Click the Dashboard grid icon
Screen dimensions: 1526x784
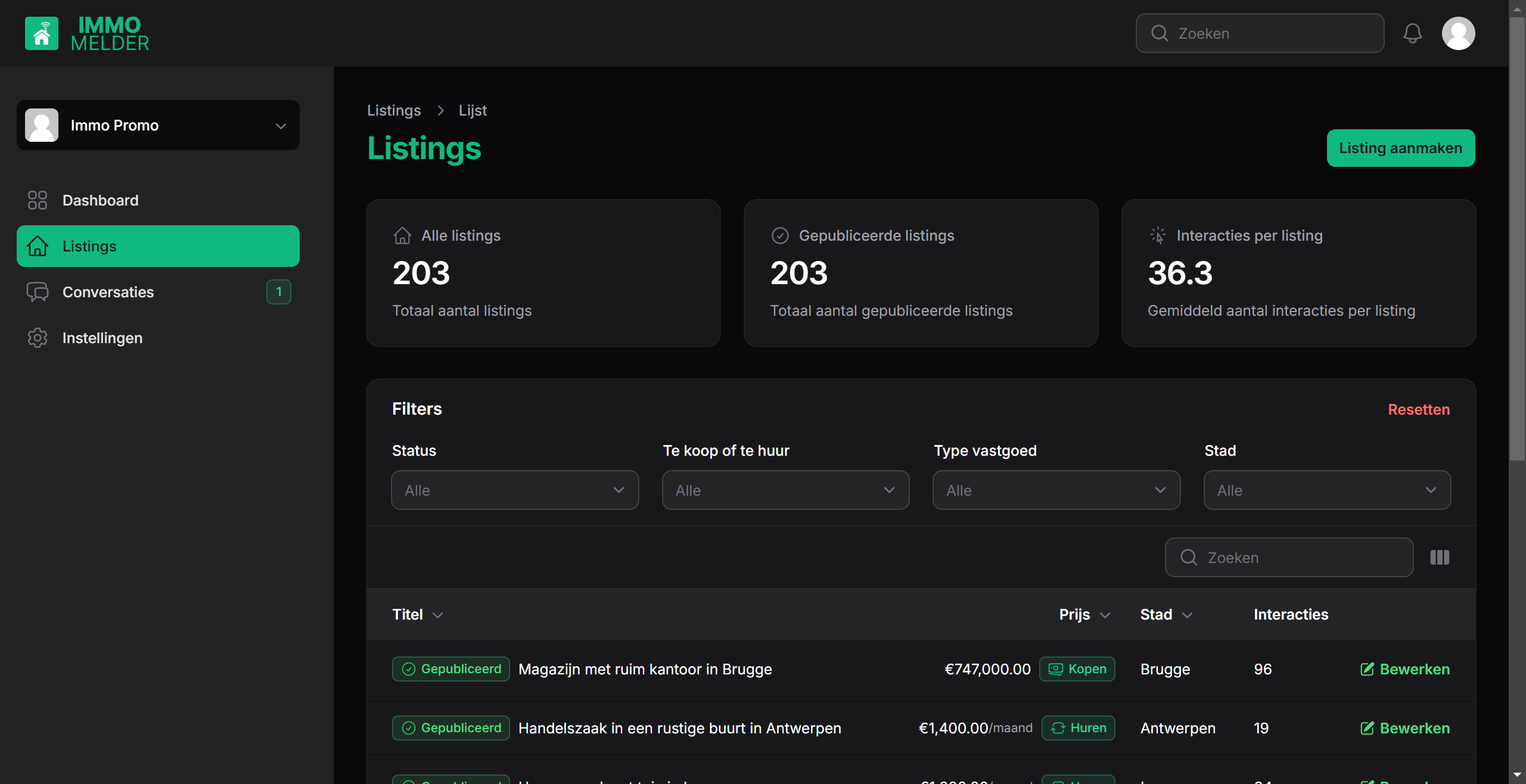(38, 200)
